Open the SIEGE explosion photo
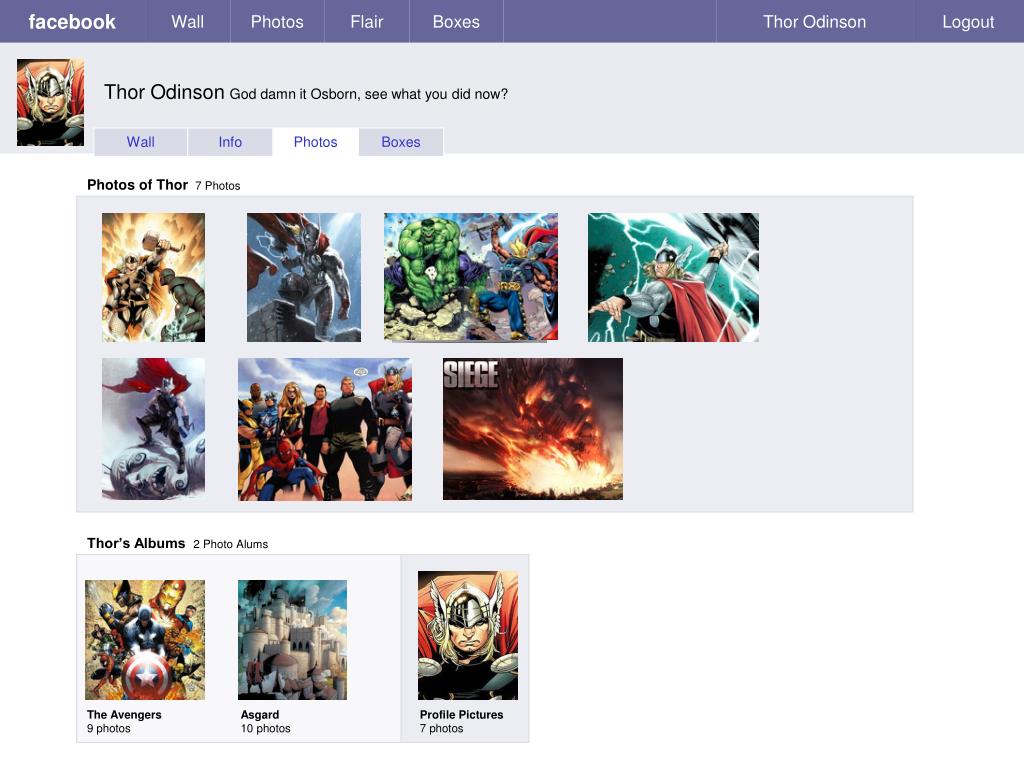The image size is (1024, 768). pyautogui.click(x=533, y=429)
